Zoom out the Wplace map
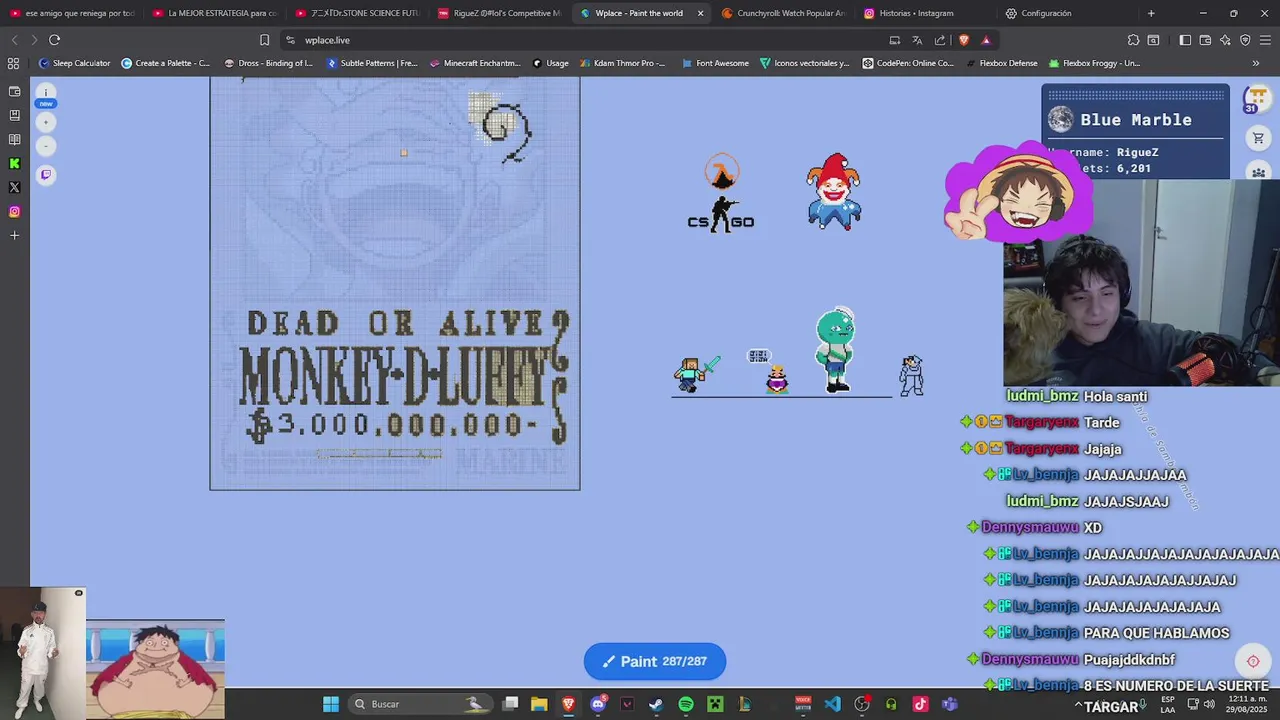Screen dimensions: 1280x720 (x=45, y=146)
